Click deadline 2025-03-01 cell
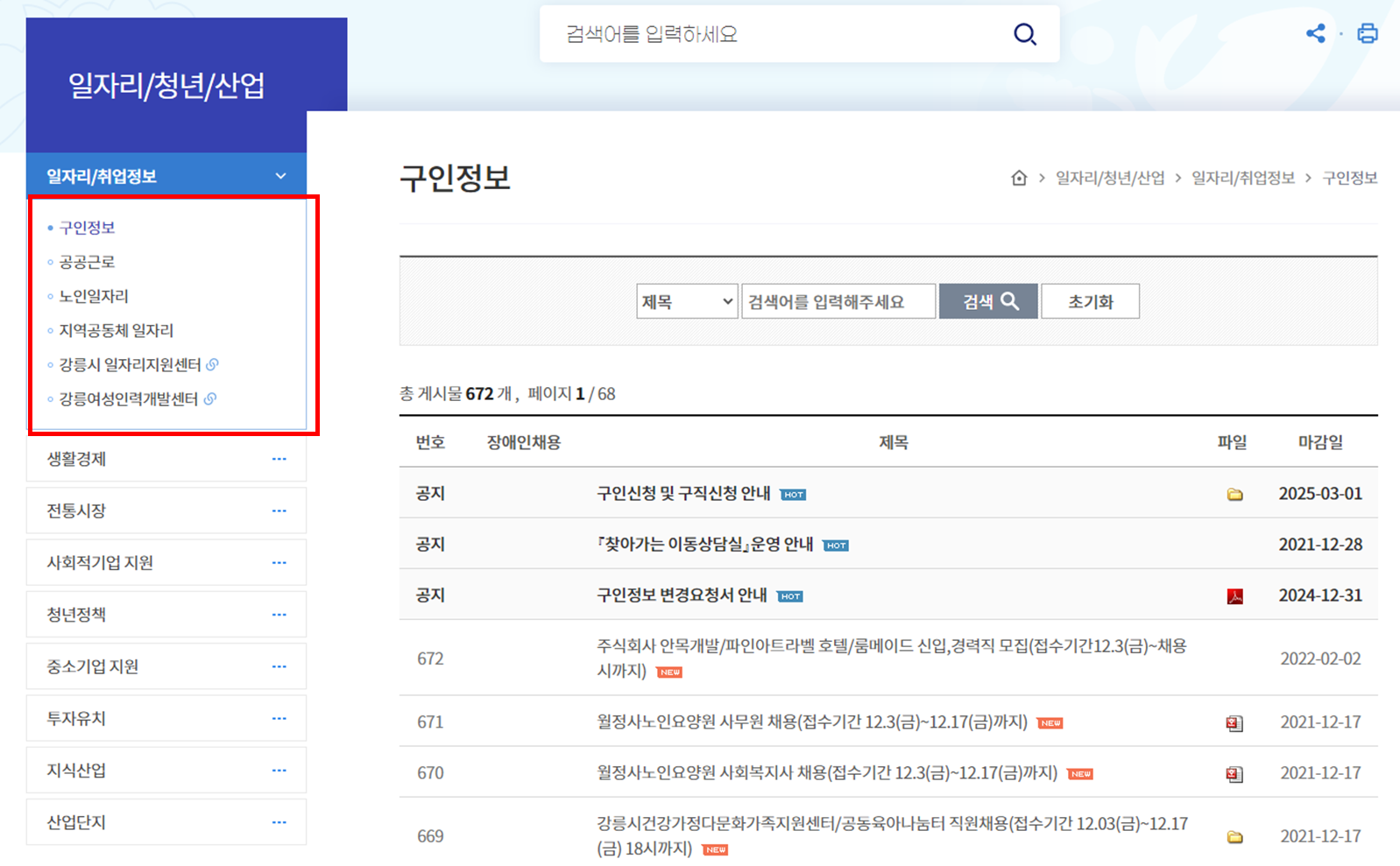Viewport: 1400px width, 866px height. [1320, 493]
